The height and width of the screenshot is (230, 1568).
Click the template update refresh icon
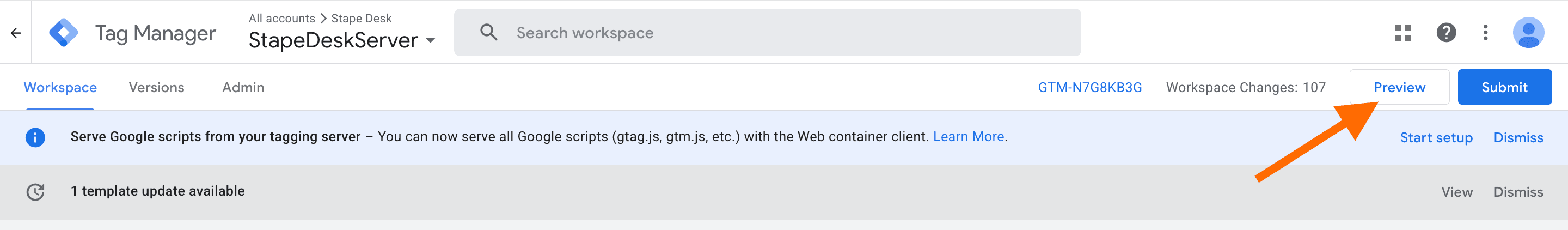(x=35, y=192)
